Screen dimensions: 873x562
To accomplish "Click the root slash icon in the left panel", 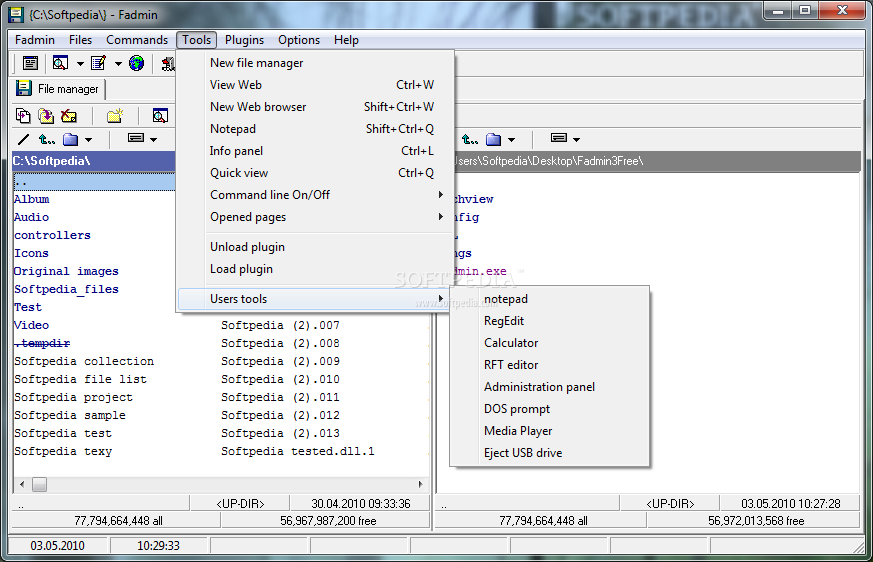I will pyautogui.click(x=23, y=139).
